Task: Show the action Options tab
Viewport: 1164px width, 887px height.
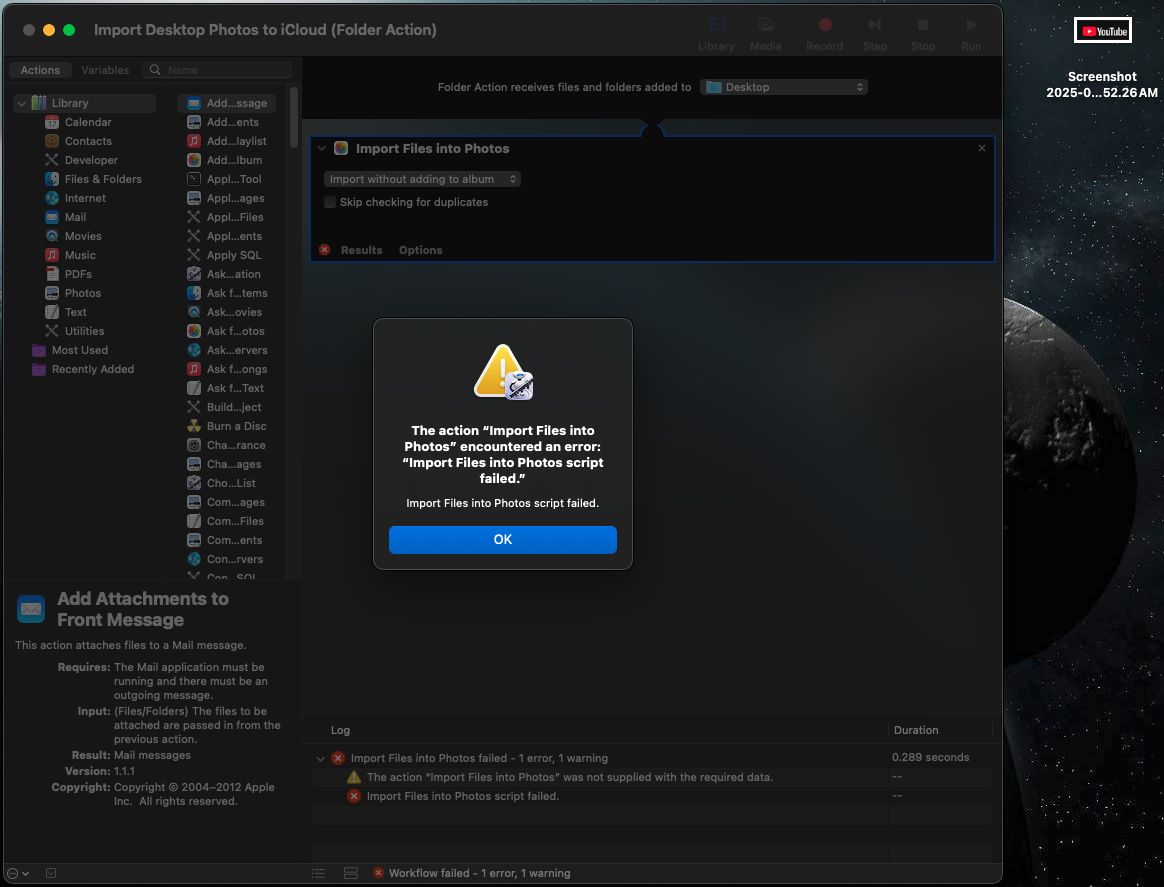Action: 420,250
